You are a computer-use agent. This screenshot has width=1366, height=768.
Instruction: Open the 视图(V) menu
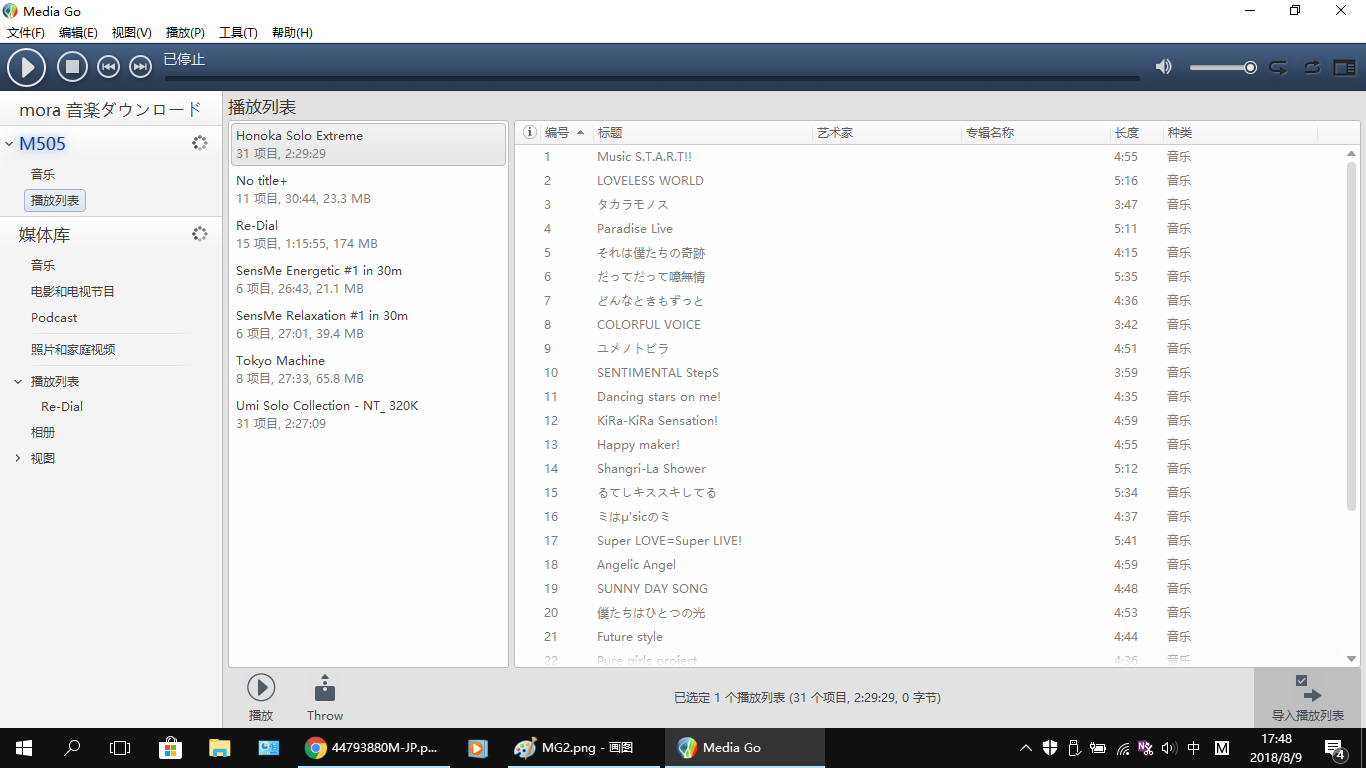[x=132, y=32]
